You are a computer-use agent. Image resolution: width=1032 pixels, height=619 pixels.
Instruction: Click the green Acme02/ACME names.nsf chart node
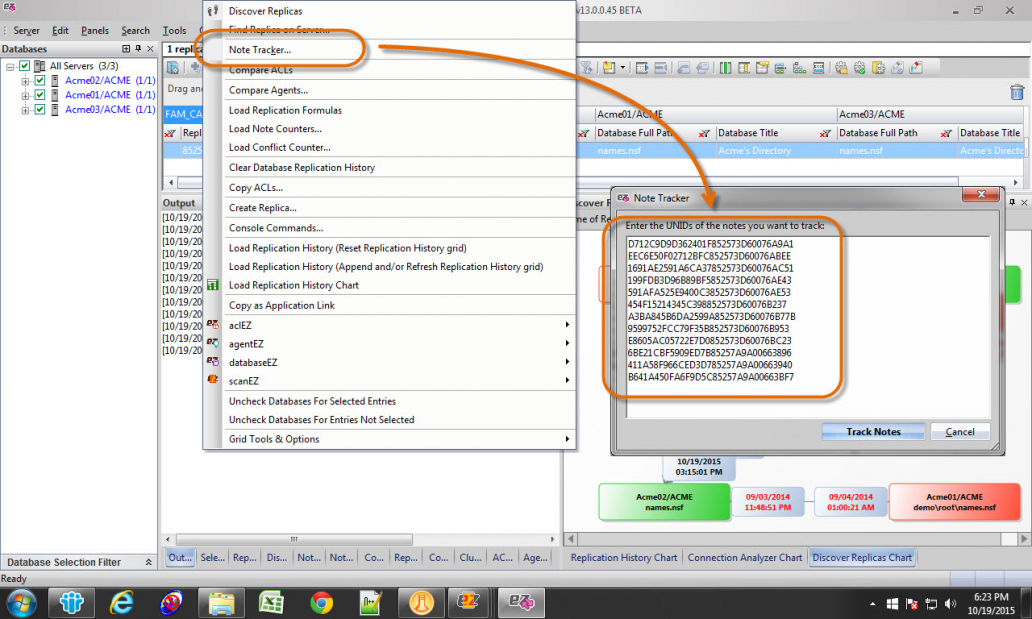click(663, 502)
